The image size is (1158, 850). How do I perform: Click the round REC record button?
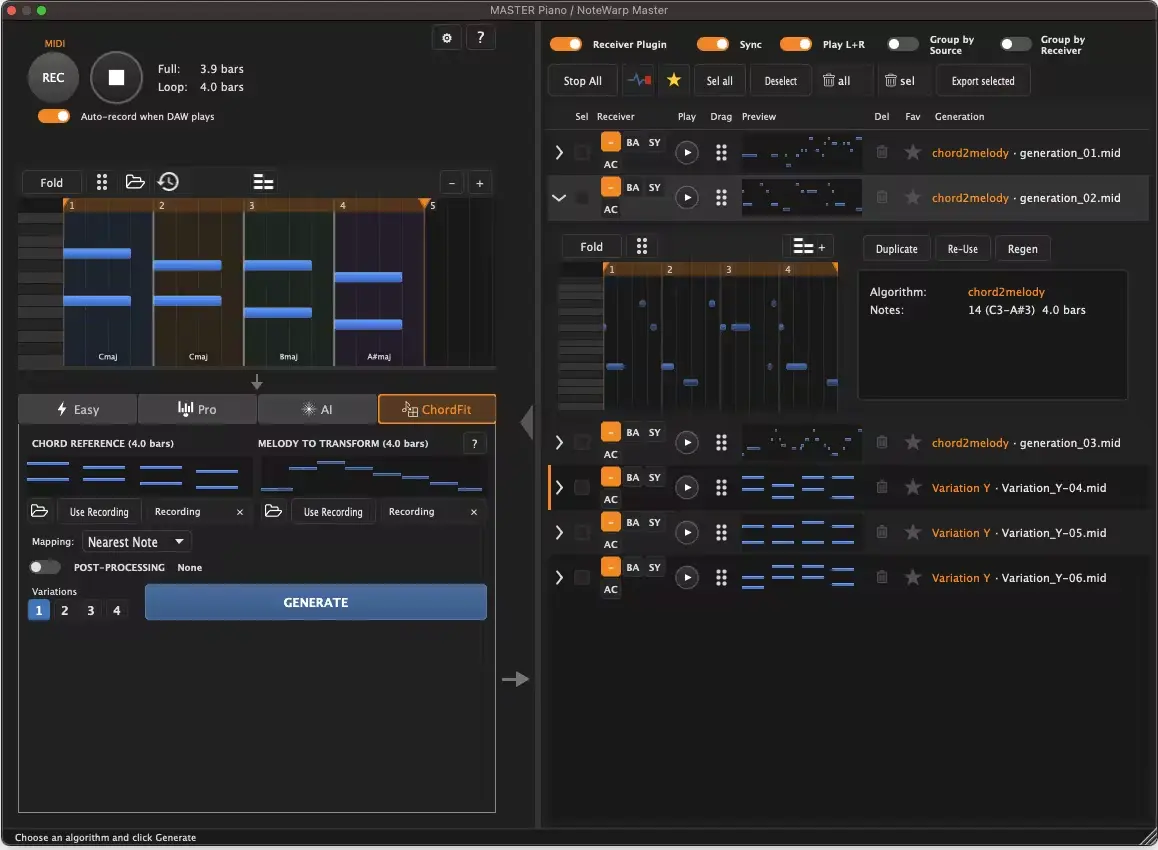click(x=53, y=78)
